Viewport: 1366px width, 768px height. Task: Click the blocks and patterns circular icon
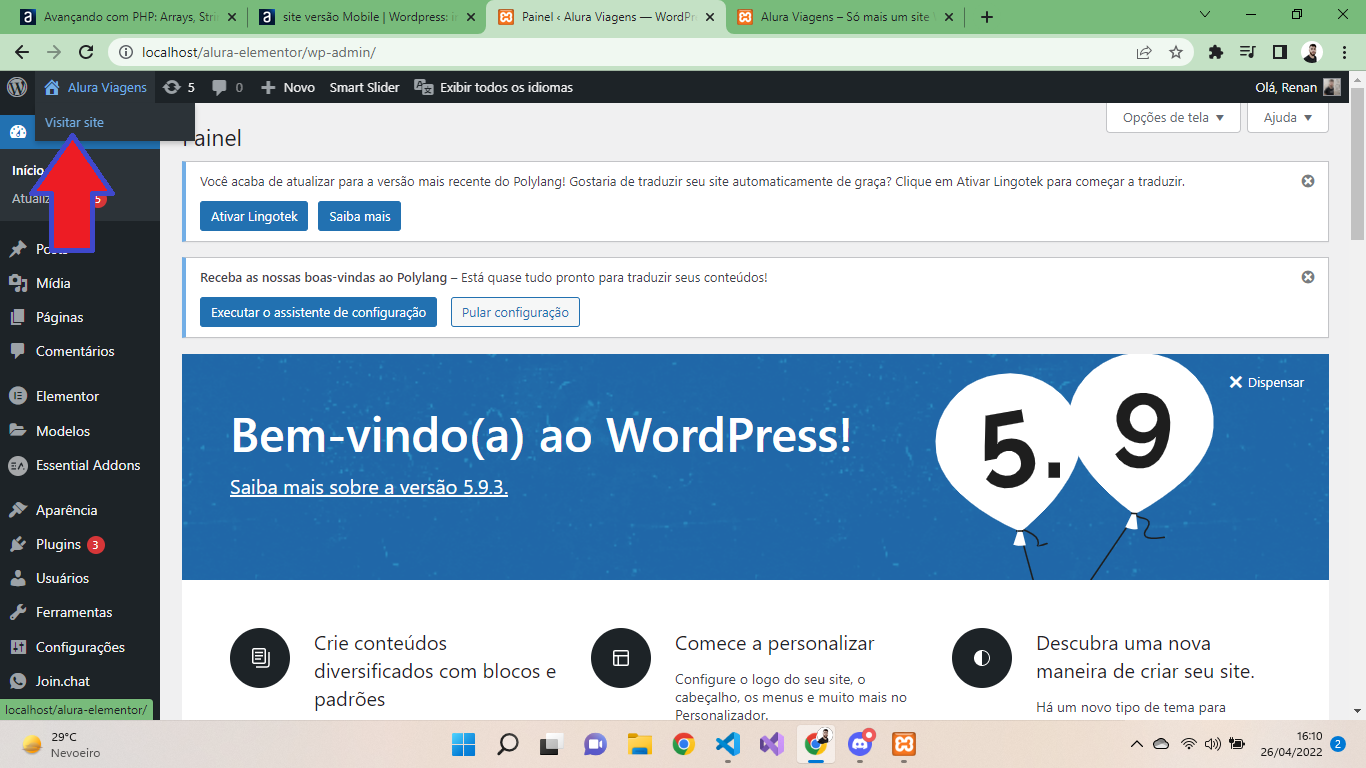[x=260, y=658]
